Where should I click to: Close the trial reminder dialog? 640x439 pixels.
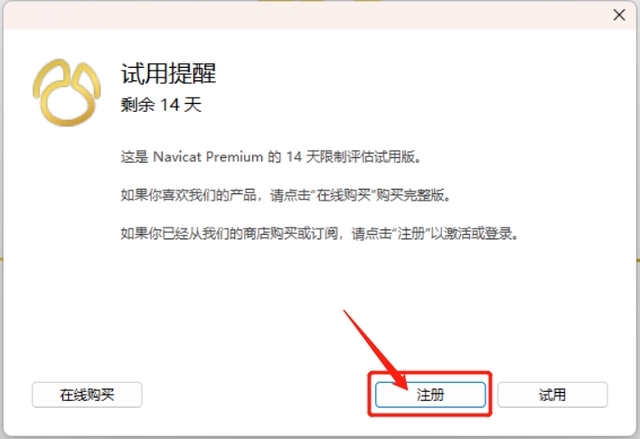(x=619, y=15)
